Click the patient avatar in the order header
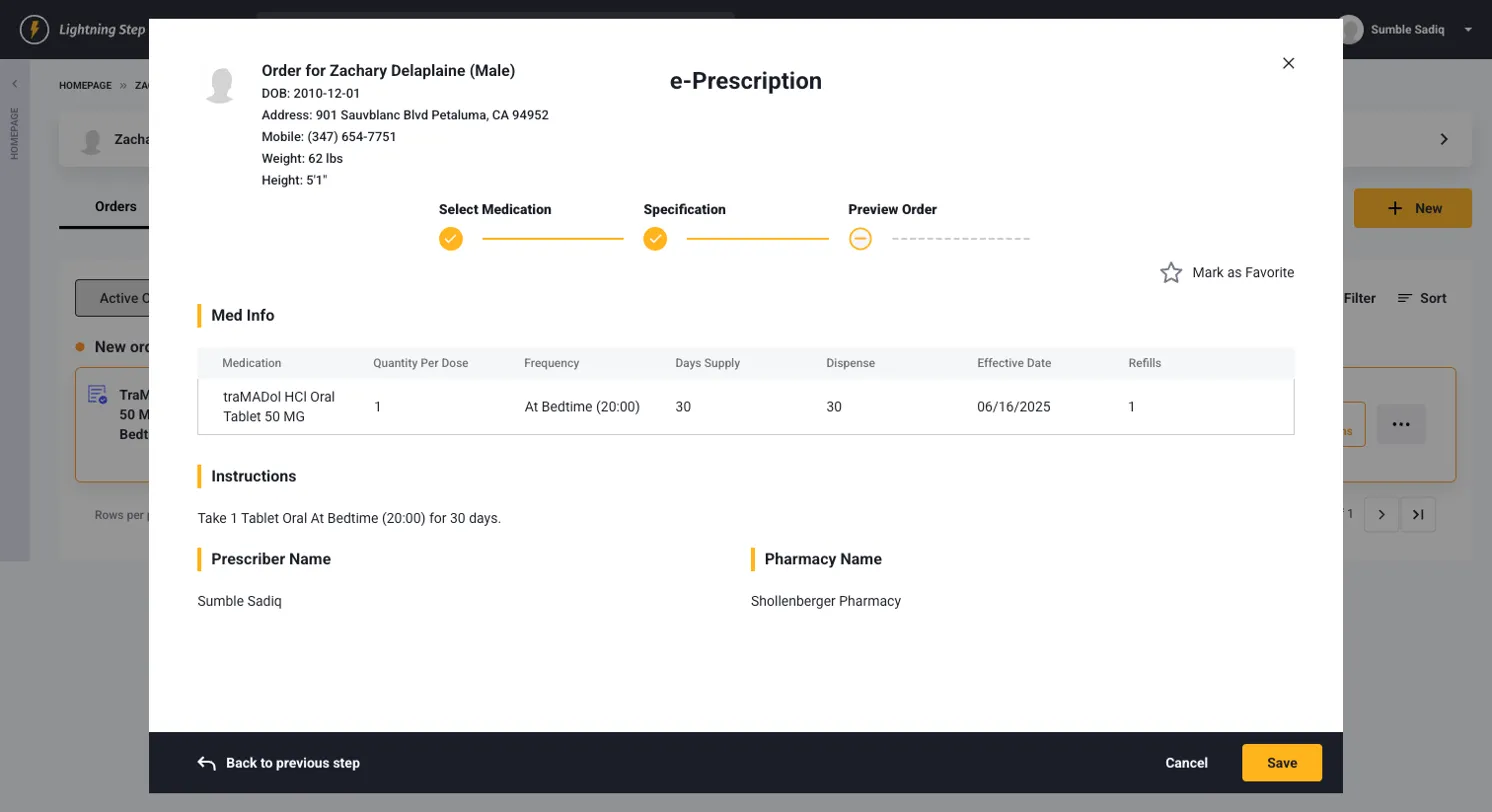 click(220, 86)
